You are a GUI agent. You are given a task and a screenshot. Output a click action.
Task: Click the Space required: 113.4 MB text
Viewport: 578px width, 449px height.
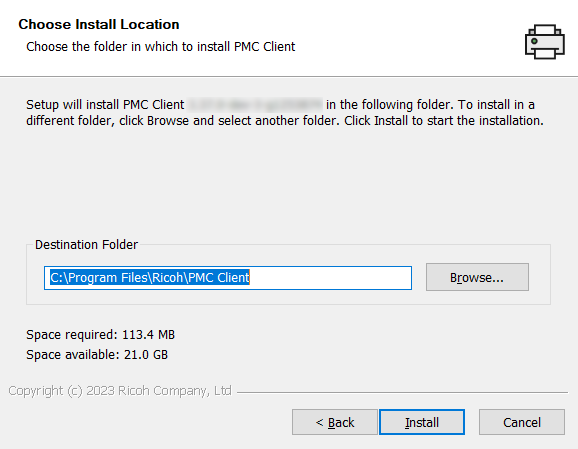click(x=100, y=334)
